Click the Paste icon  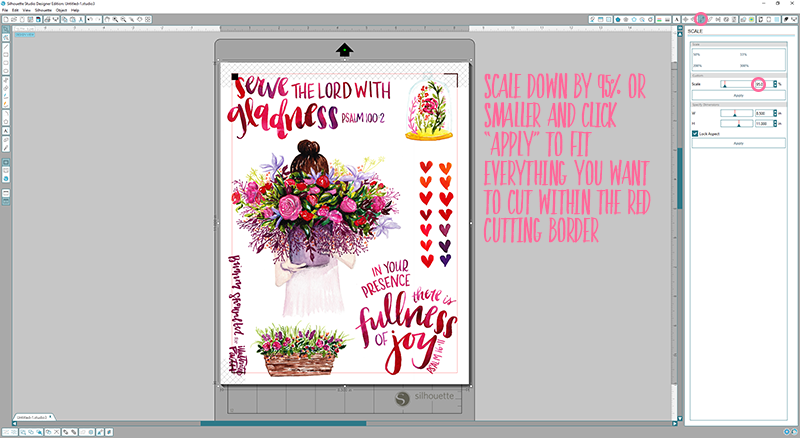[x=72, y=19]
